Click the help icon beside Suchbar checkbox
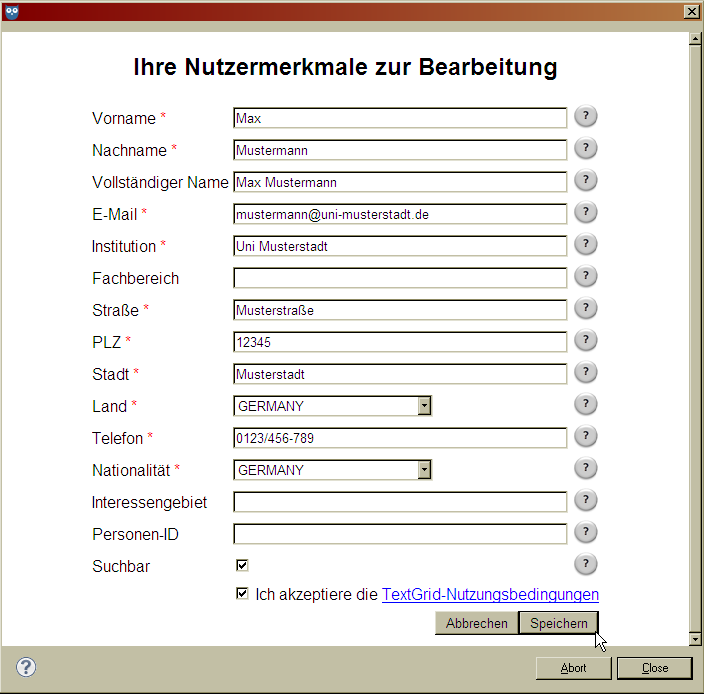 (x=586, y=565)
